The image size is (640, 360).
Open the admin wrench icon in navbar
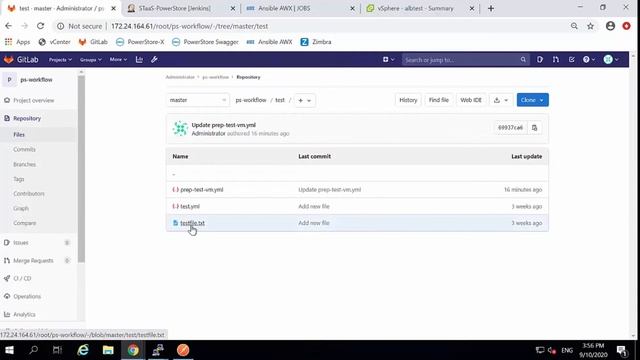(x=154, y=60)
